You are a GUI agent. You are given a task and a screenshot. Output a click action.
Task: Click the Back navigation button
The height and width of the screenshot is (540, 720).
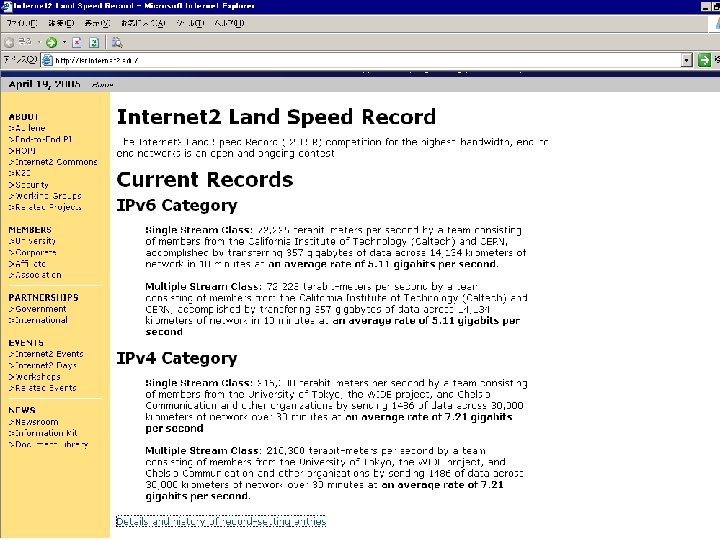(18, 42)
